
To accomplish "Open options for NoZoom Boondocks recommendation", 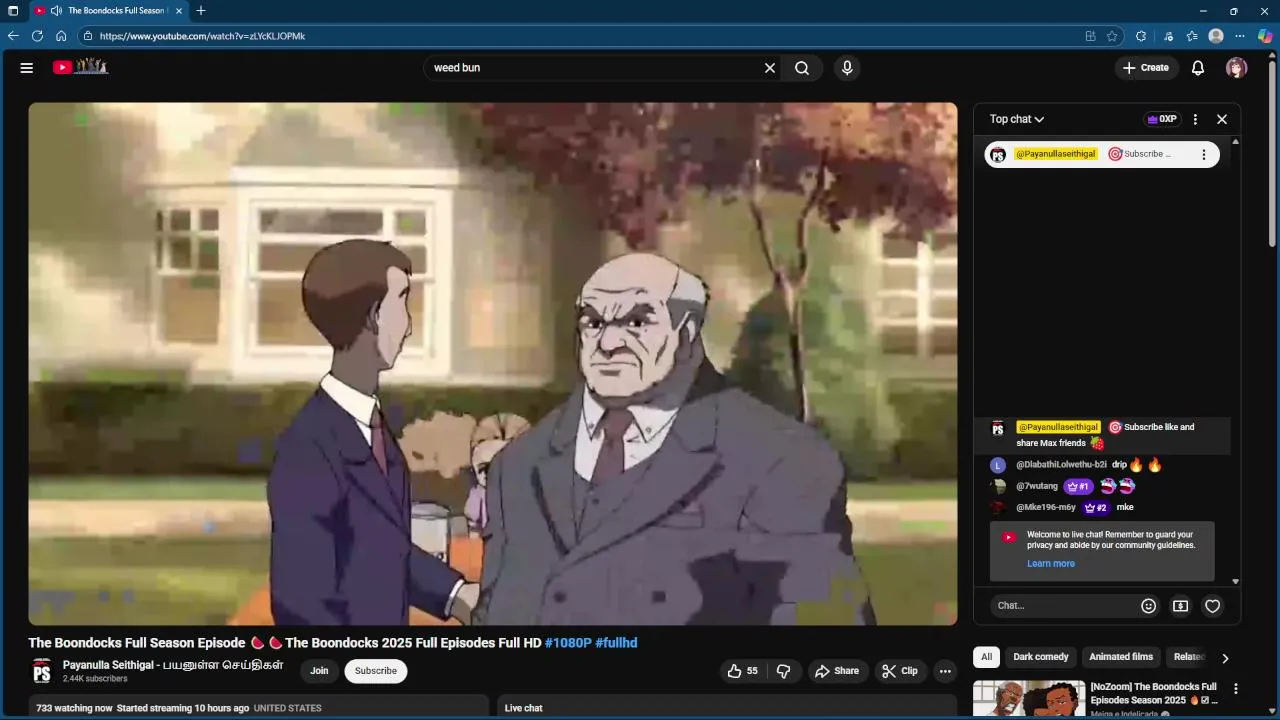I will tap(1236, 689).
